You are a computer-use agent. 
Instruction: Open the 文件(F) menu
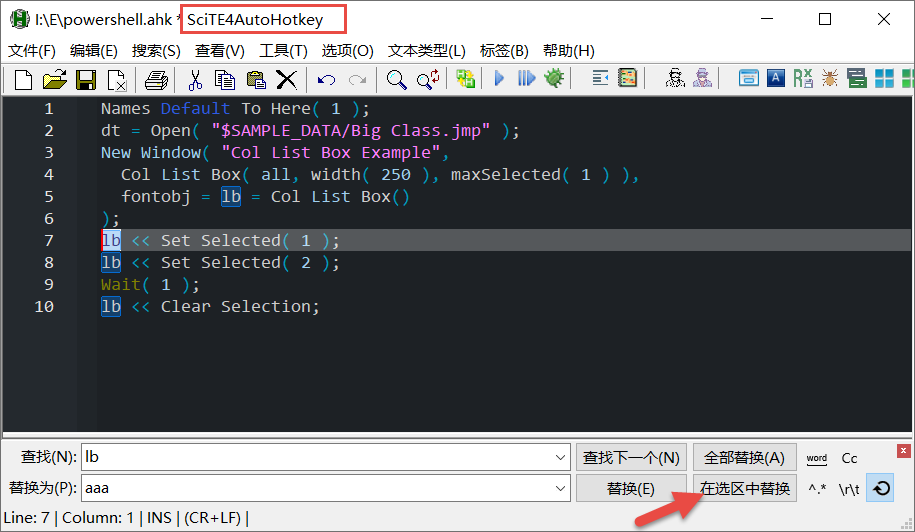[32, 51]
